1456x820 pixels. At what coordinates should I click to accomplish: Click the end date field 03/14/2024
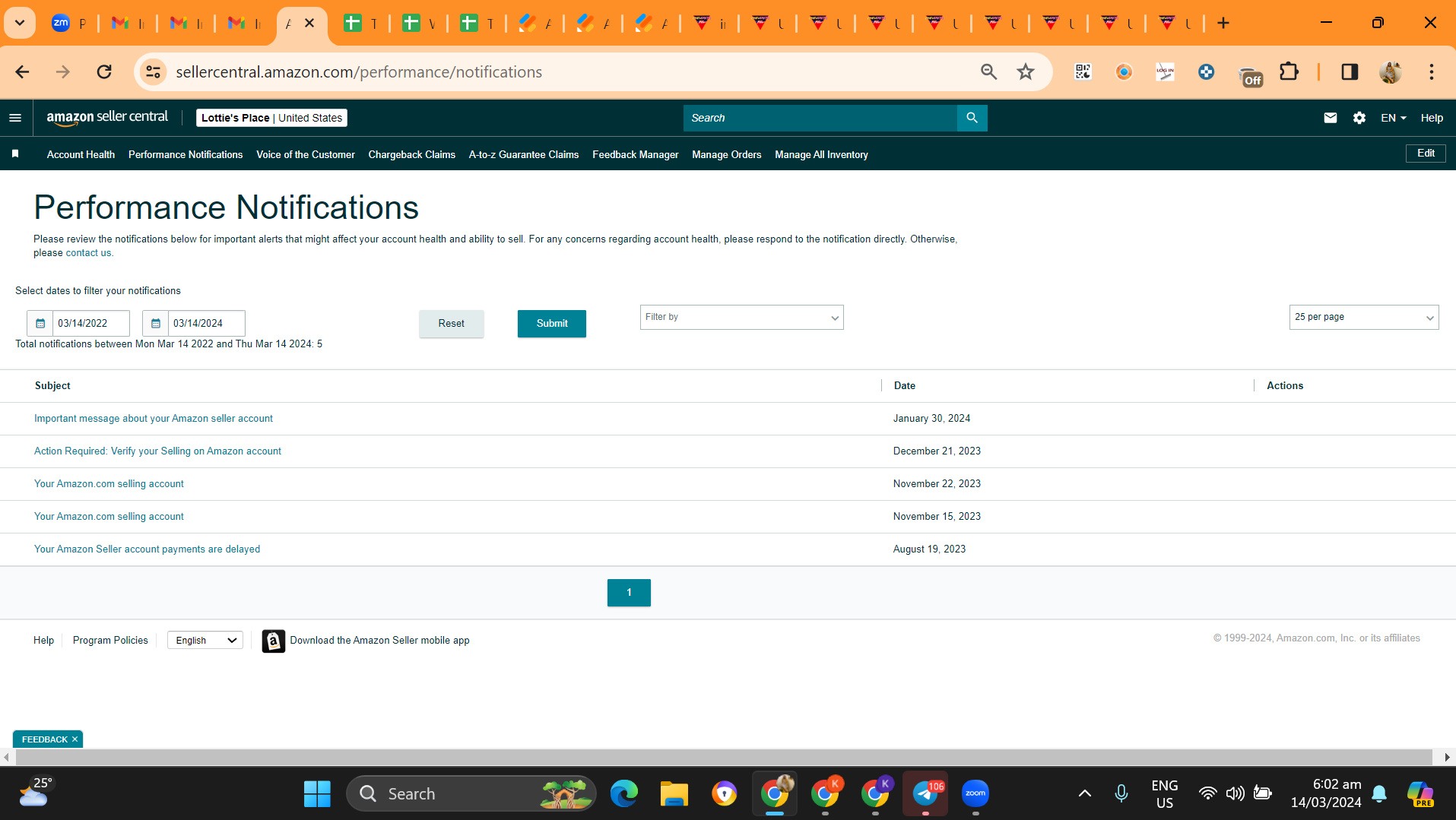[x=206, y=323]
